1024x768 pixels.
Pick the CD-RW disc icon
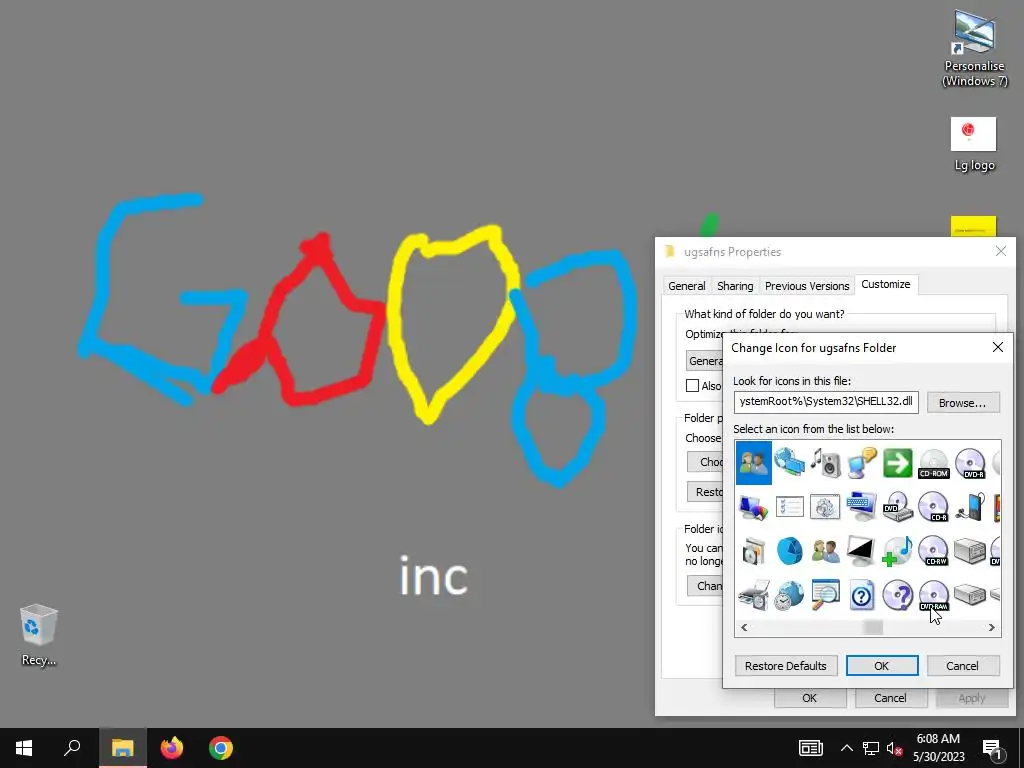933,551
